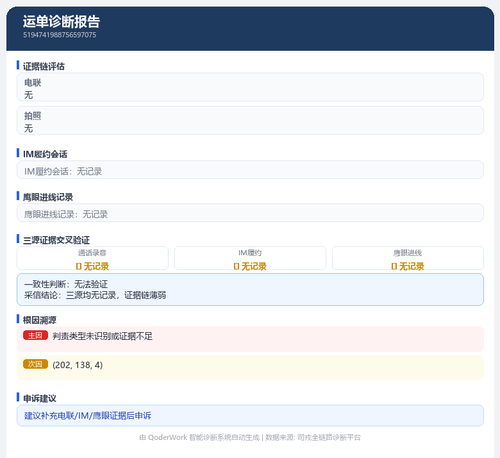Open the 鹰眼进线 无记录 card
Screen dimensions: 500x458
coord(408,258)
